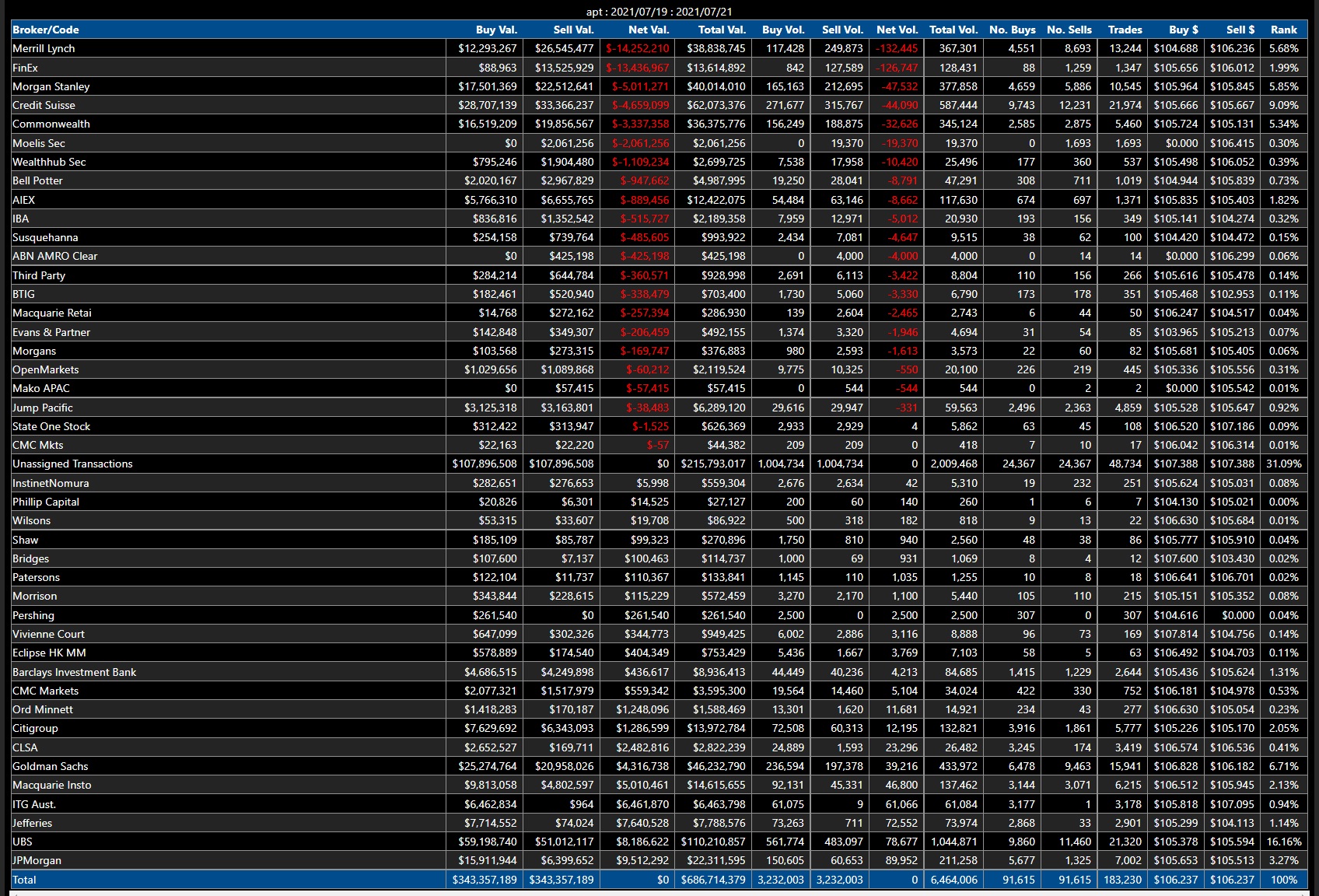1319x896 pixels.
Task: Click FinEx net volume -126,747
Action: point(896,68)
